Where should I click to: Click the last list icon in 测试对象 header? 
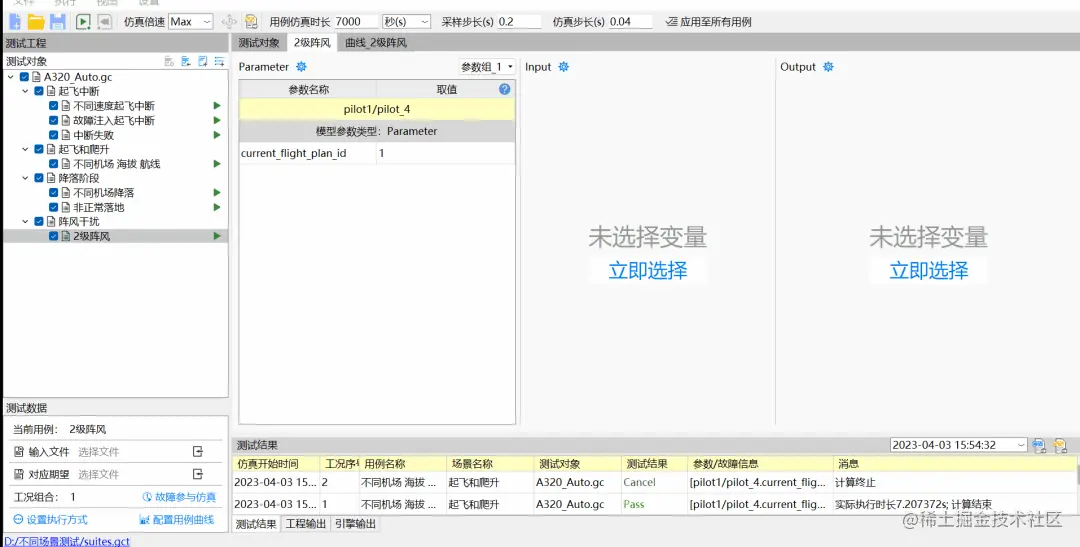pyautogui.click(x=219, y=61)
